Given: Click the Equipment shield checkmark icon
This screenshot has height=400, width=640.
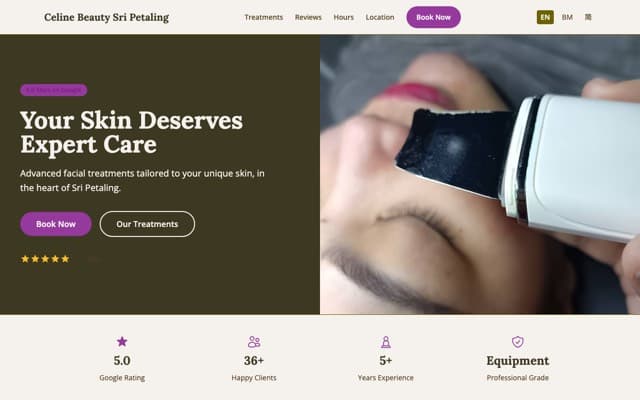Looking at the screenshot, I should (x=518, y=342).
